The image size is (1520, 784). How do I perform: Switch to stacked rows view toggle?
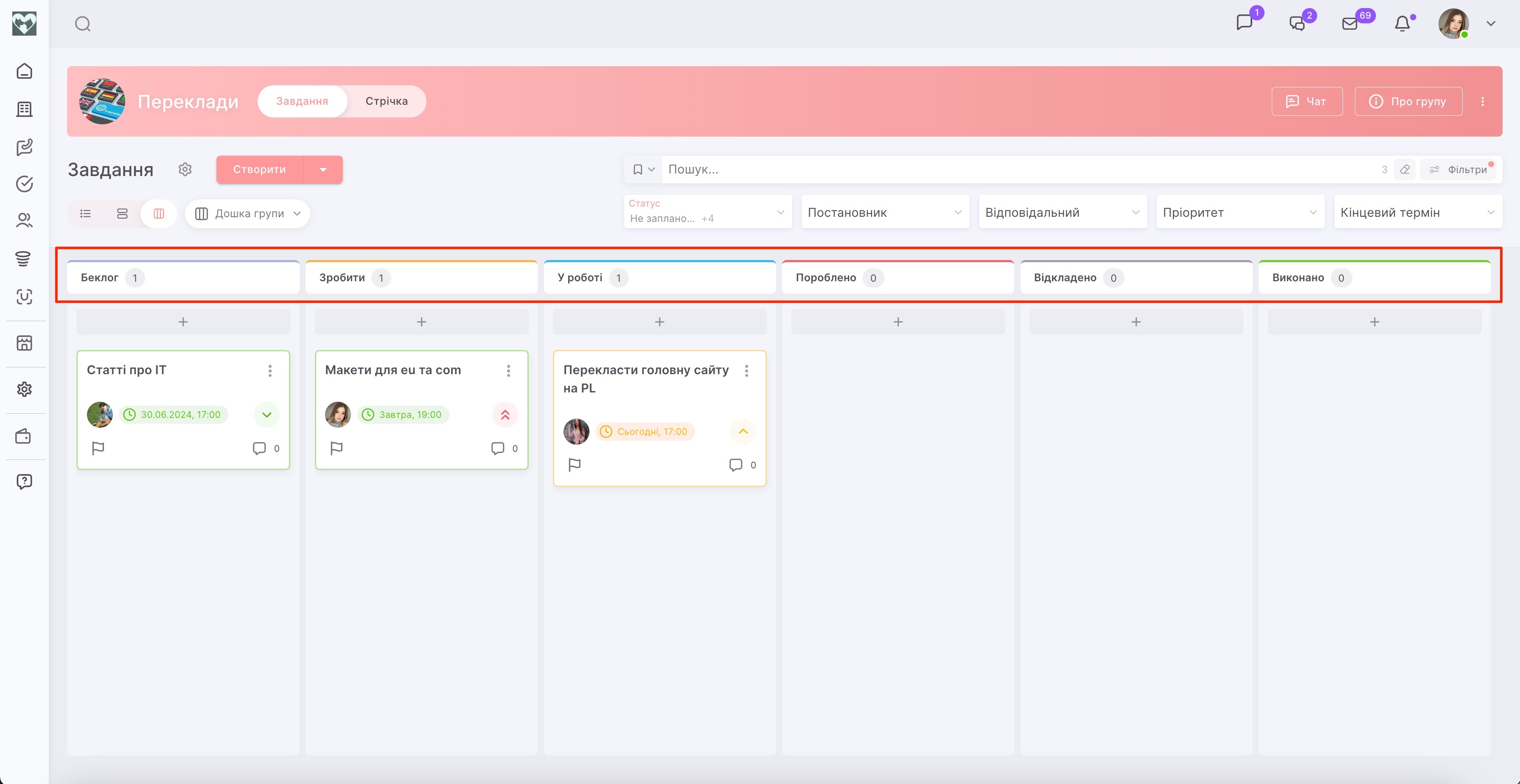tap(122, 213)
